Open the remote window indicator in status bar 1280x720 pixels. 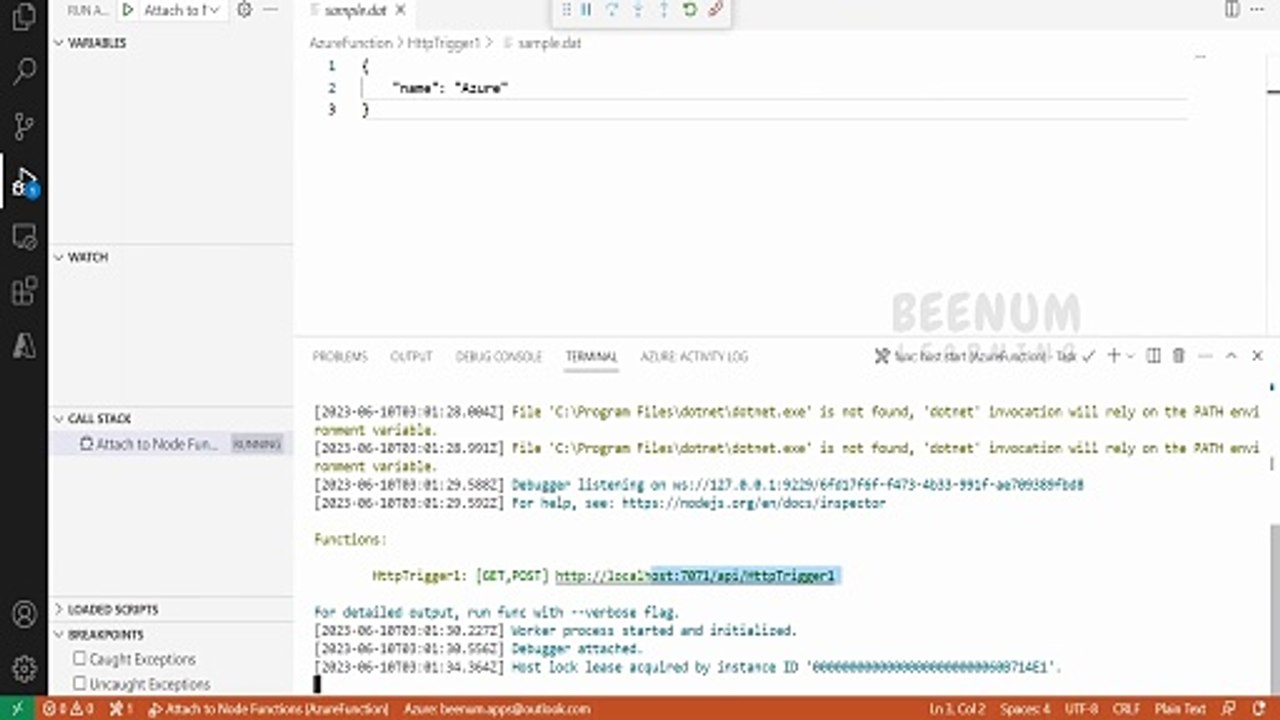(17, 709)
